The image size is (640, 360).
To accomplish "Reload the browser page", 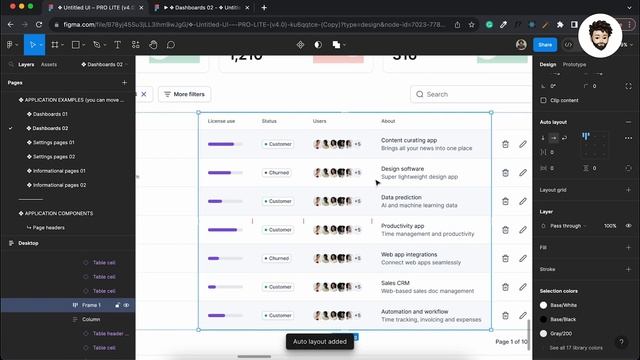I will pyautogui.click(x=39, y=24).
